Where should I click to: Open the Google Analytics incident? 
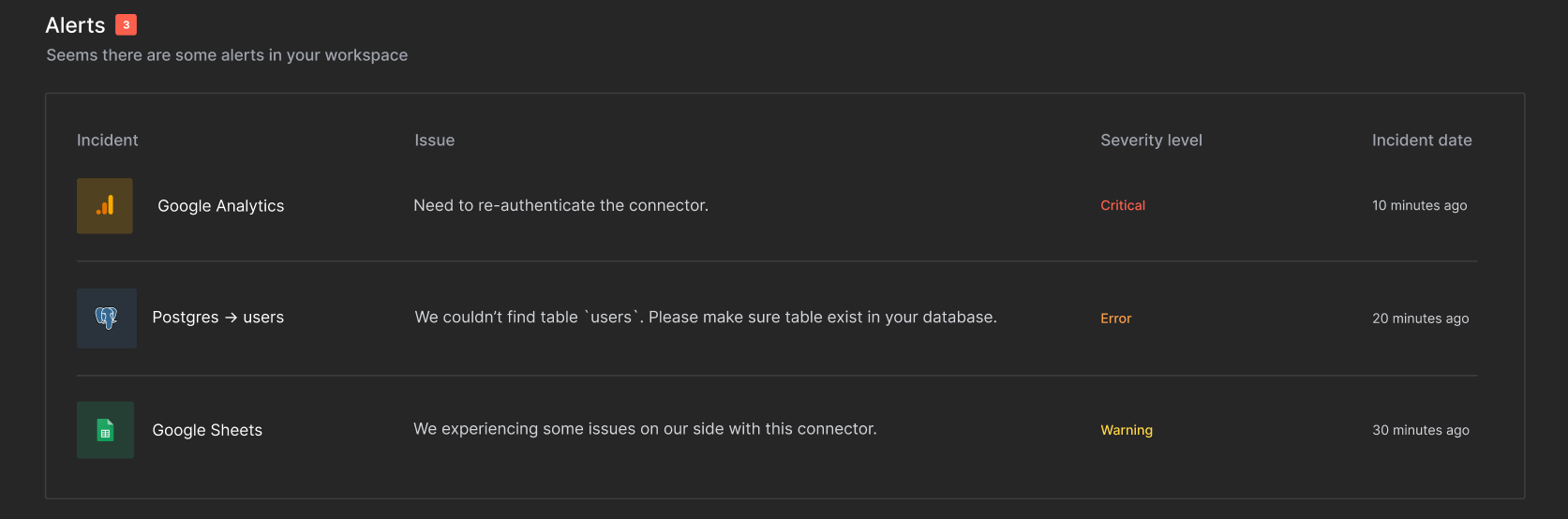click(220, 206)
